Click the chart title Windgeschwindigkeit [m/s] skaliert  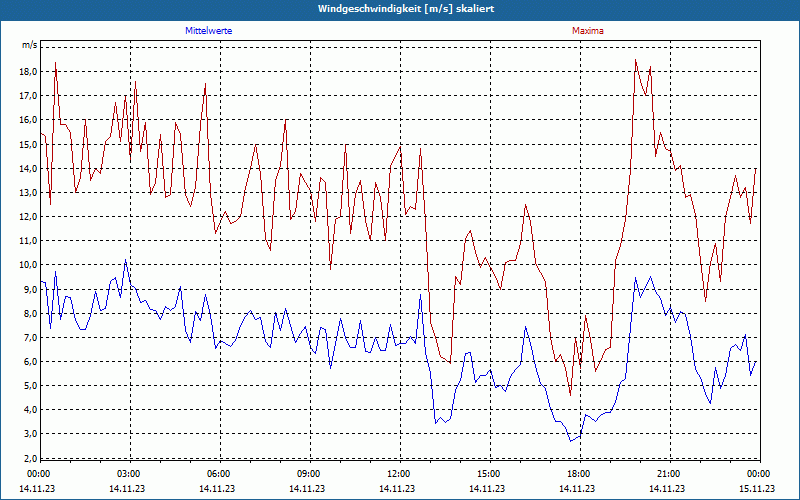coord(406,9)
